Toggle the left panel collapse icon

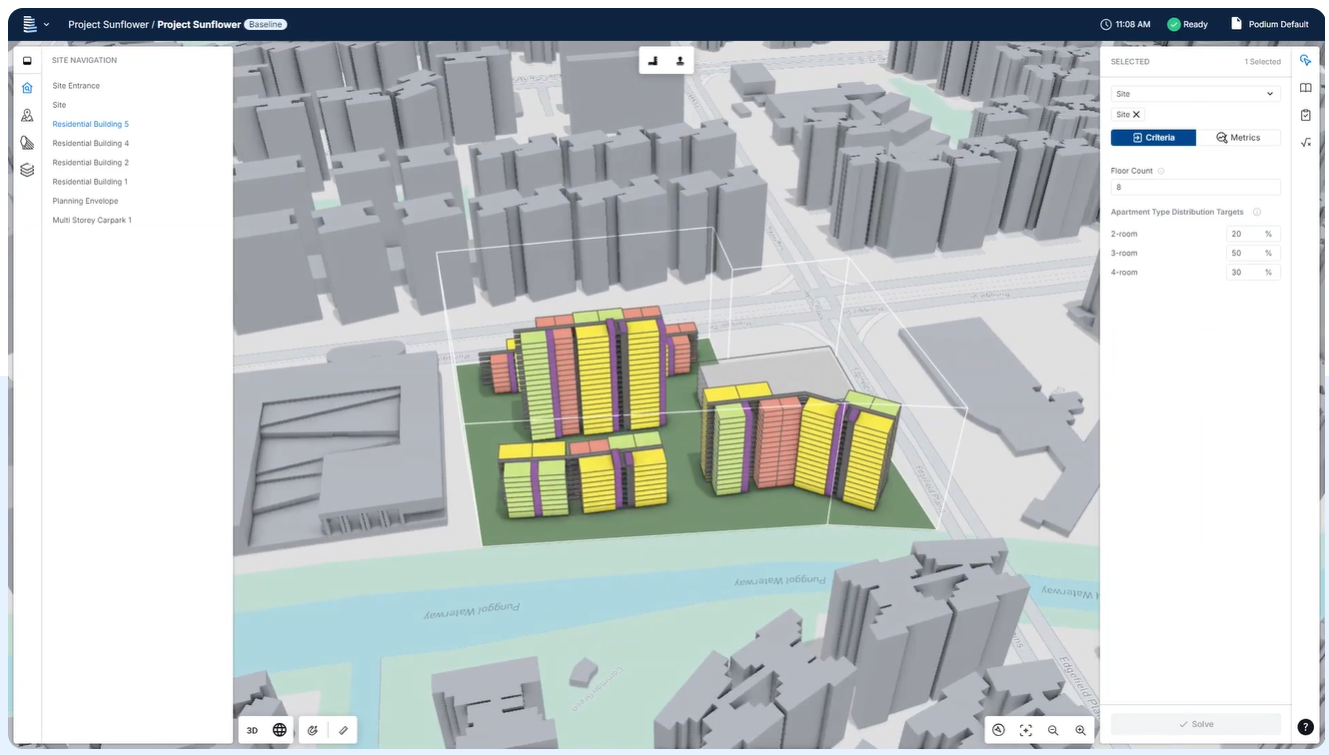click(27, 60)
